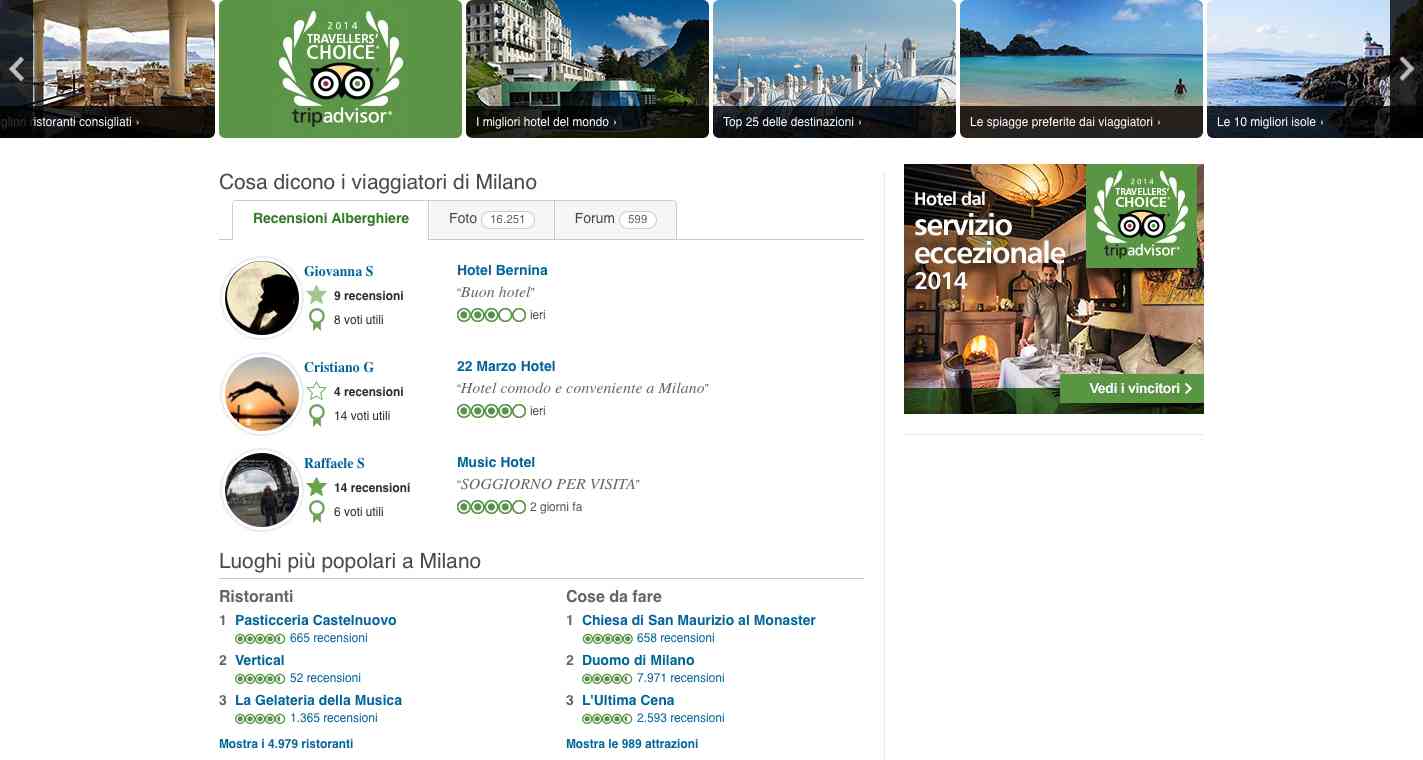Image resolution: width=1423 pixels, height=760 pixels.
Task: Switch to the Foto tab
Action: coord(491,219)
